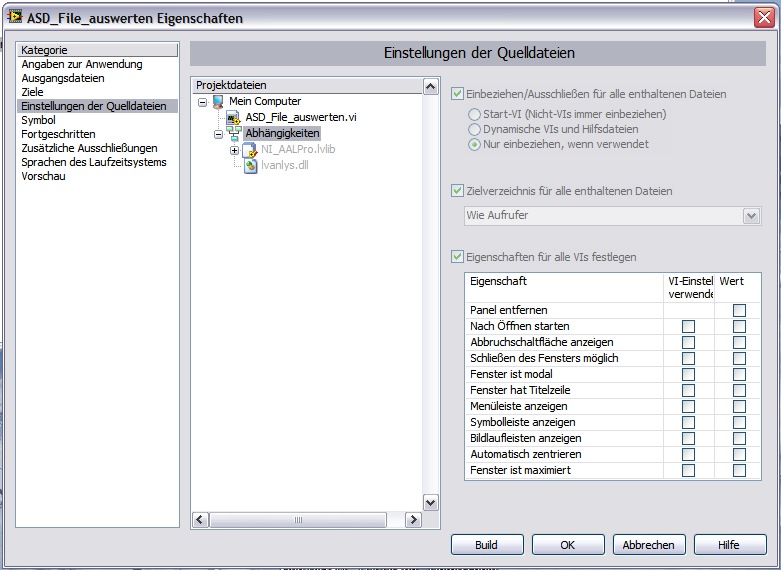Select Dynamische VIs und Hilfsdateien option
This screenshot has height=570, width=781.
click(474, 130)
